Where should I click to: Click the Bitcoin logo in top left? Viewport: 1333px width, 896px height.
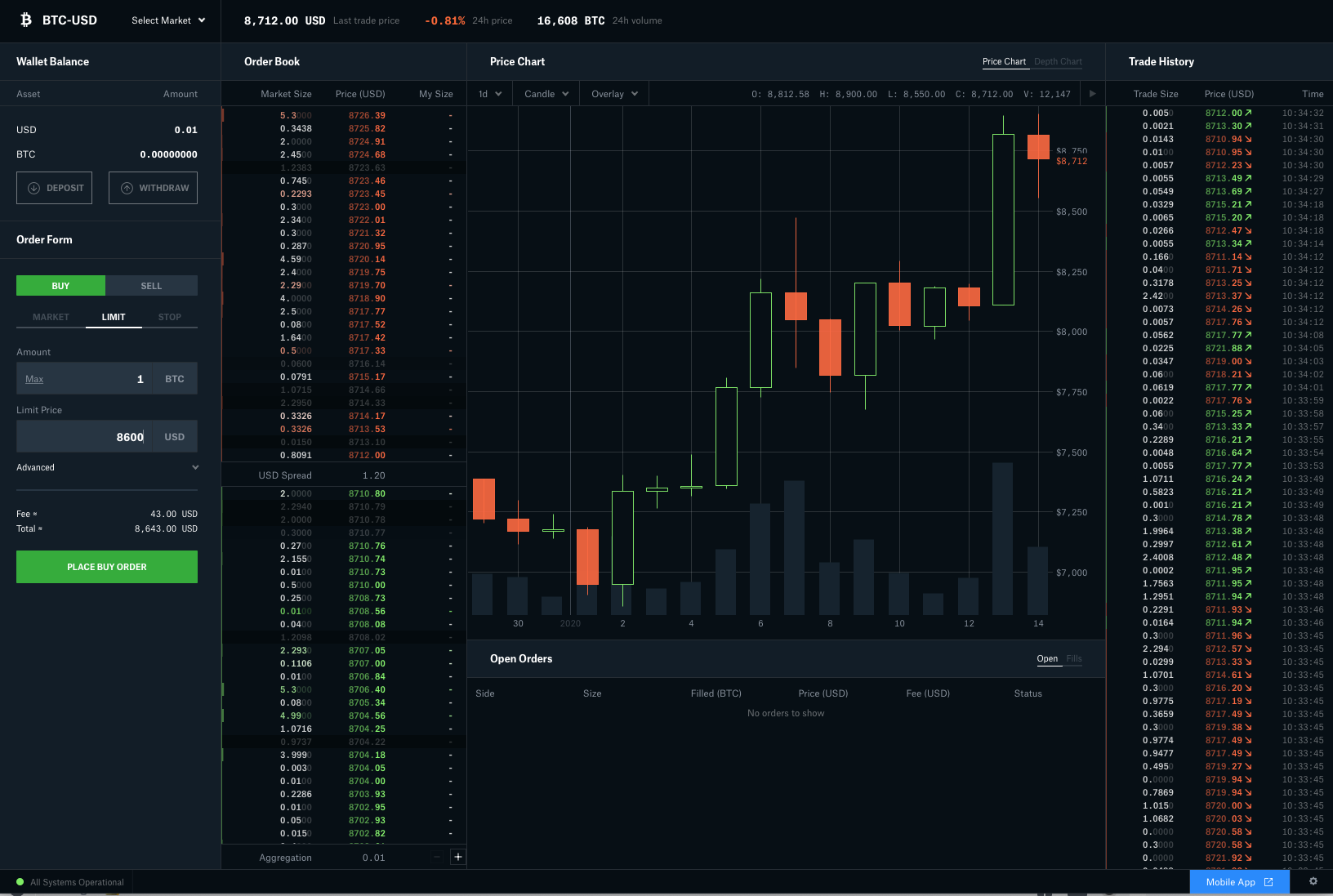pyautogui.click(x=25, y=20)
